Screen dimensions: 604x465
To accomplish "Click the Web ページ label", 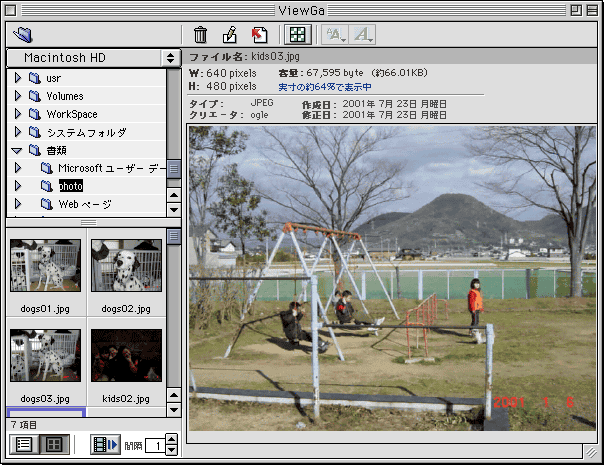I will 85,204.
